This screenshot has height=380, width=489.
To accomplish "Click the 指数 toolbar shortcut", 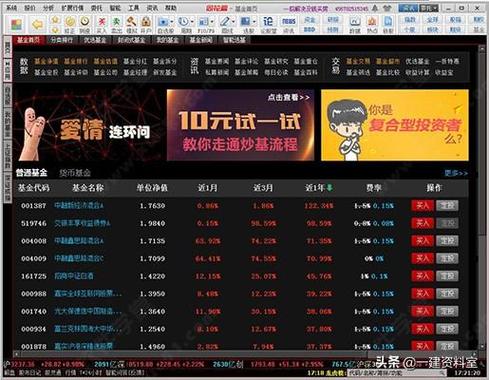I will coord(410,20).
